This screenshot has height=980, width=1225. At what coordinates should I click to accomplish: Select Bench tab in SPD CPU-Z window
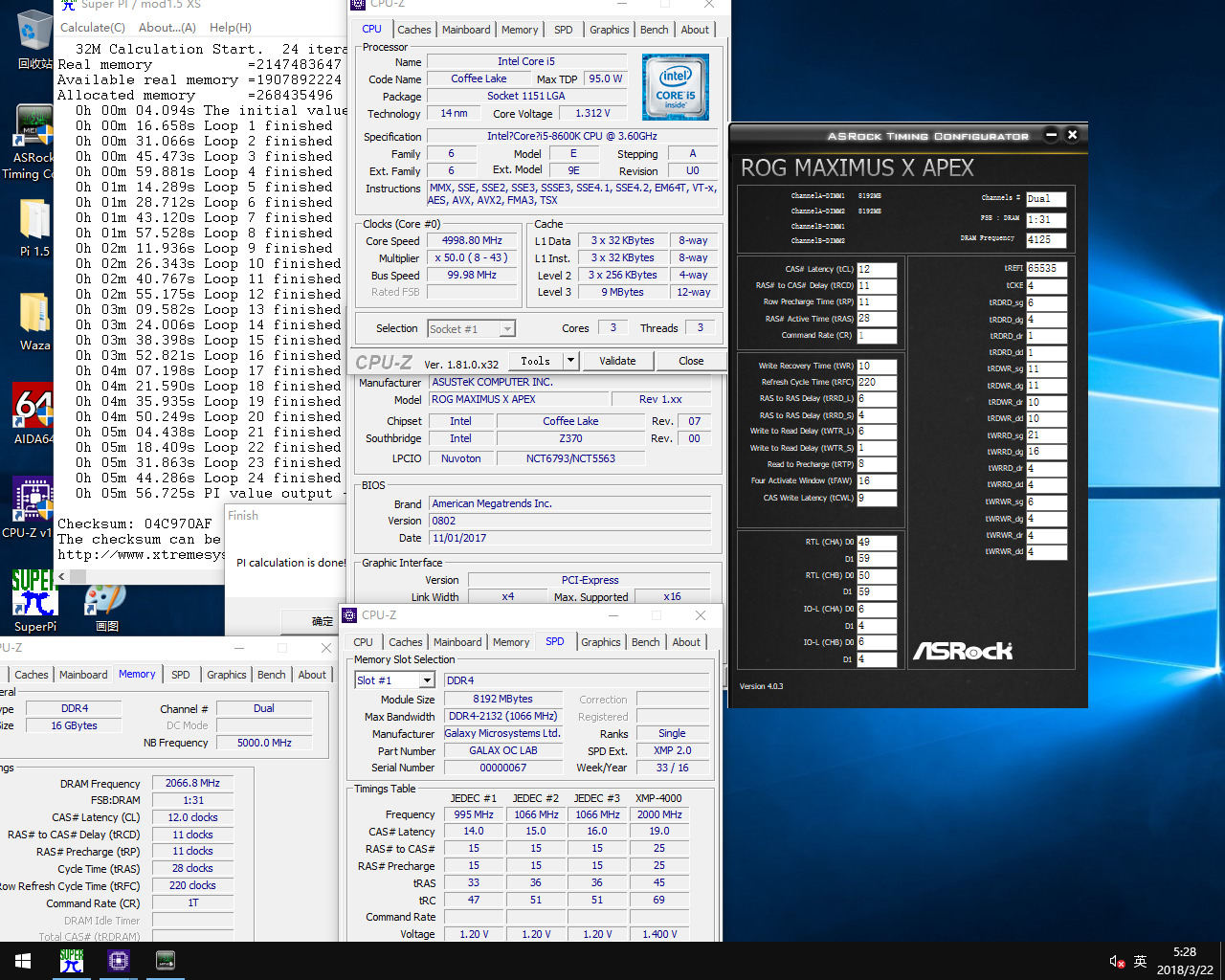(x=646, y=642)
